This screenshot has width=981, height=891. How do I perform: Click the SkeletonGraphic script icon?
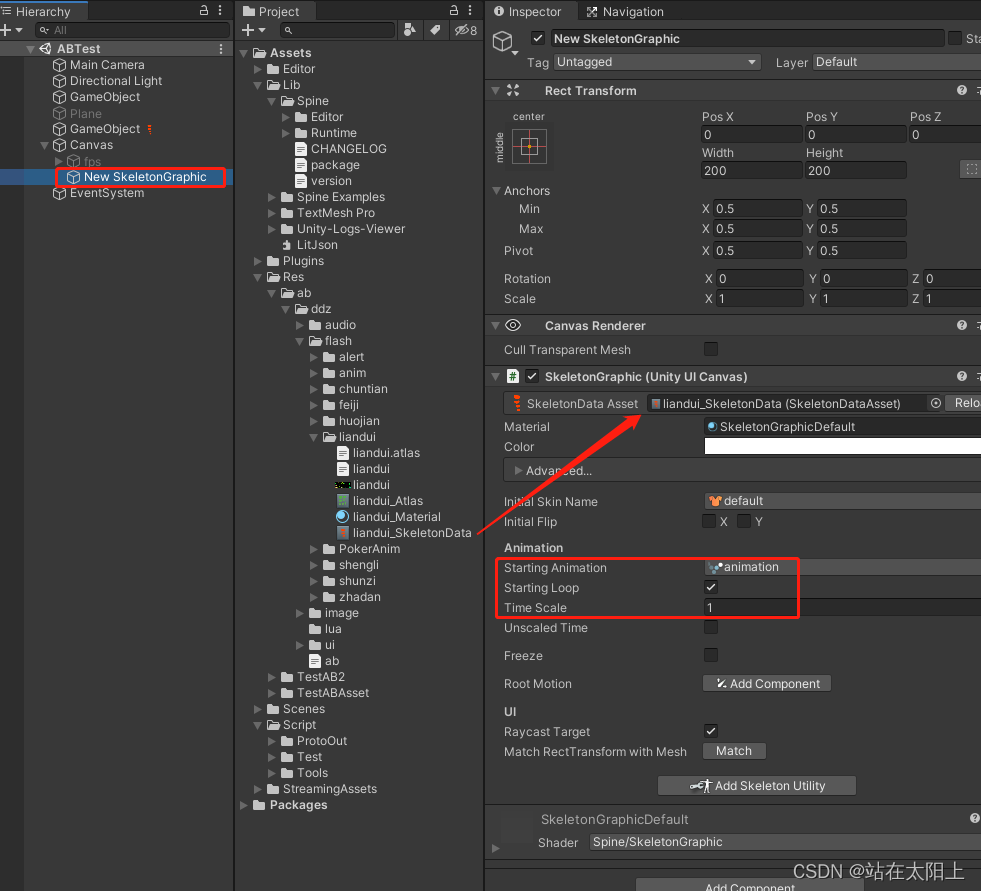512,377
